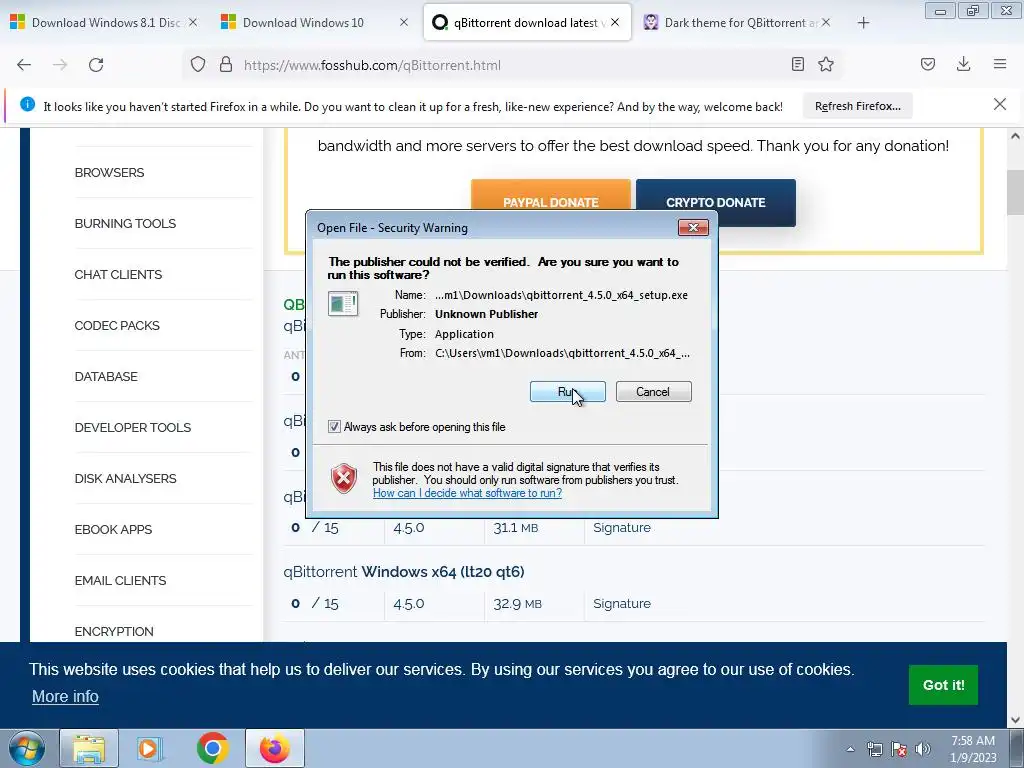Open the DATABASE category
1024x768 pixels.
click(106, 376)
